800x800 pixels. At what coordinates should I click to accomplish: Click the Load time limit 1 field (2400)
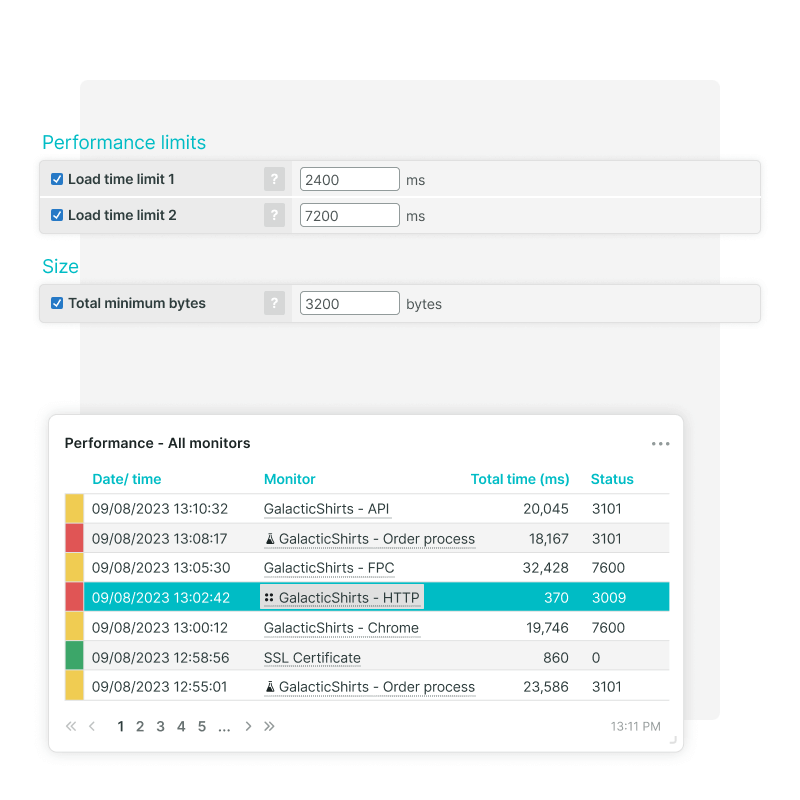(x=349, y=179)
